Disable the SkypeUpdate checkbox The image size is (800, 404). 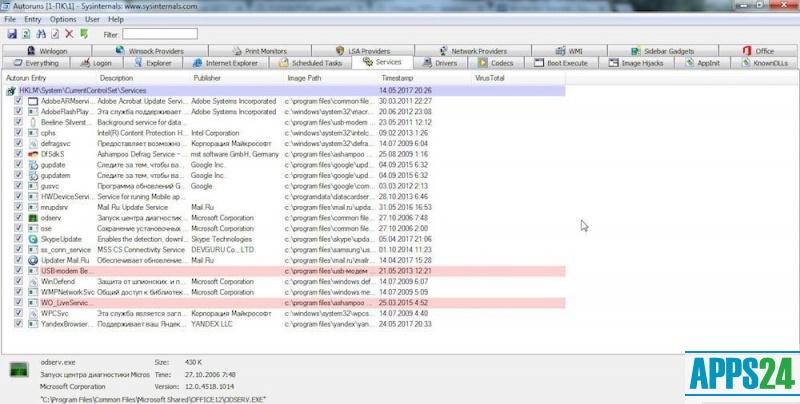[19, 239]
